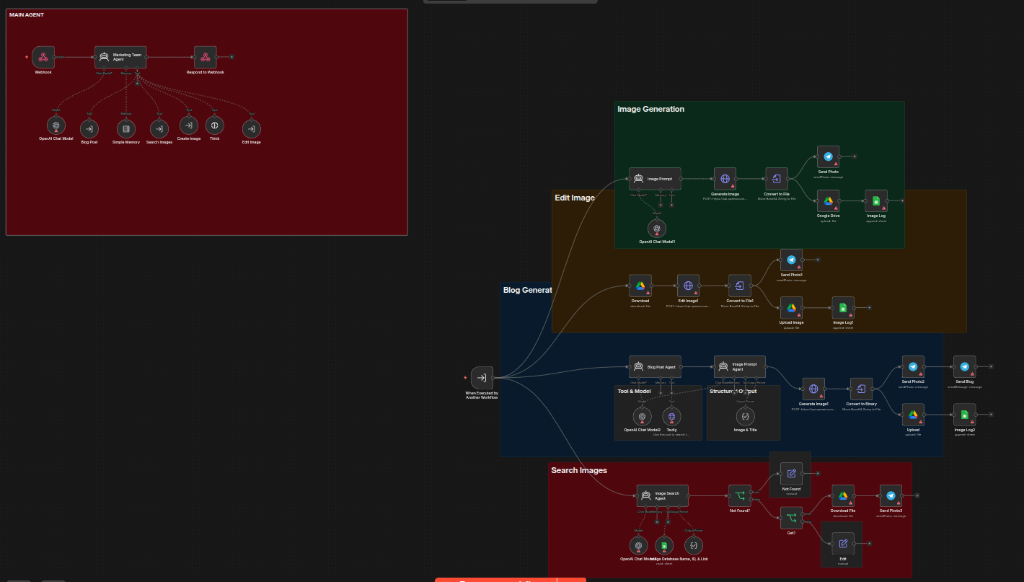Open the Send Photo Telegram node
Image resolution: width=1024 pixels, height=582 pixels.
pyautogui.click(x=828, y=157)
